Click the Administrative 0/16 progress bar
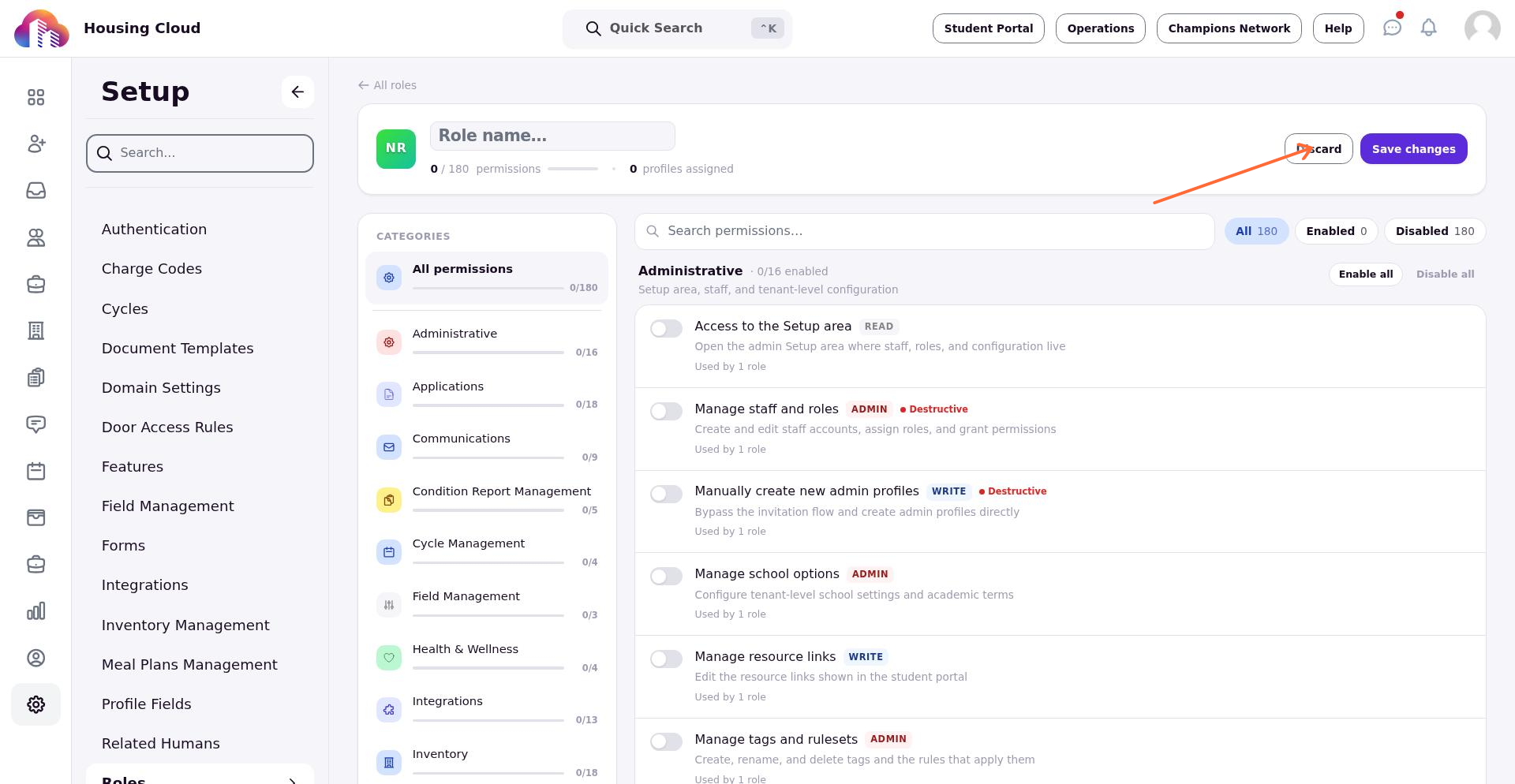Viewport: 1515px width, 784px height. click(x=488, y=353)
